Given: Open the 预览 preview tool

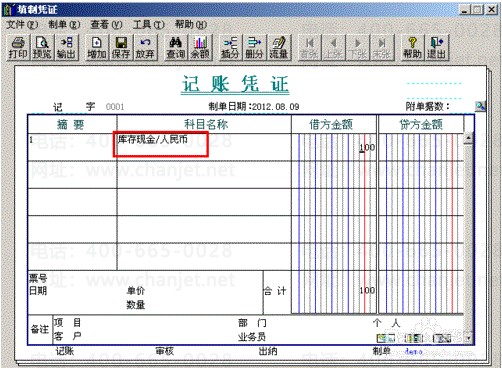Looking at the screenshot, I should point(42,47).
